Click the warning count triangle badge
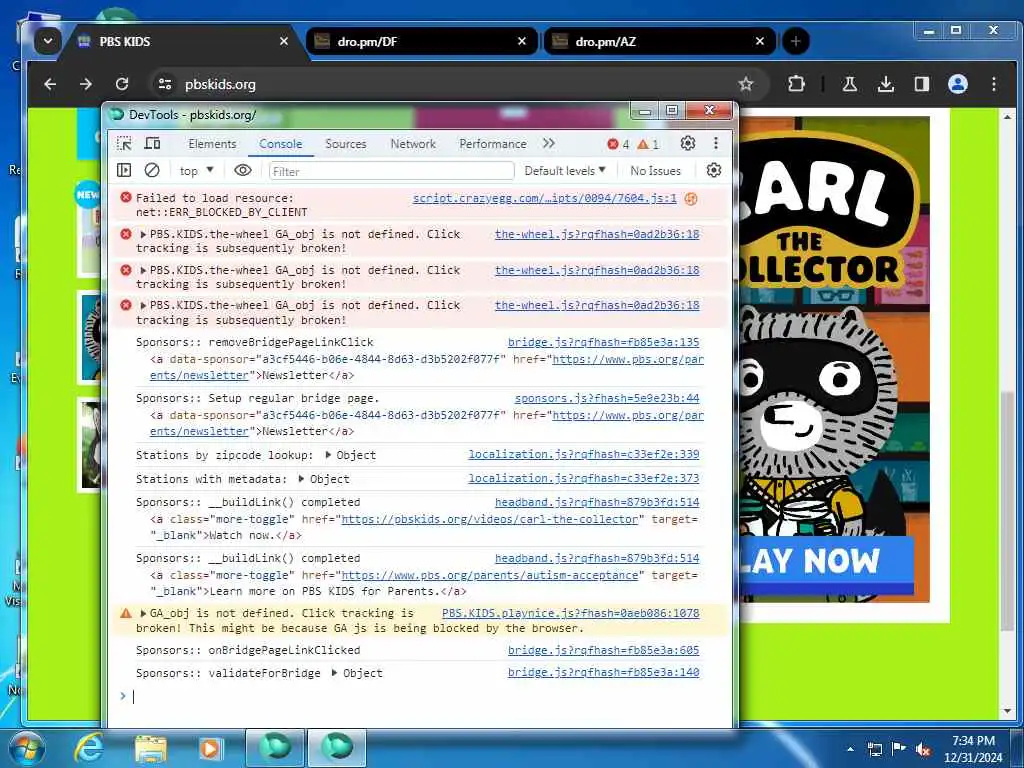This screenshot has height=768, width=1024. (x=648, y=144)
